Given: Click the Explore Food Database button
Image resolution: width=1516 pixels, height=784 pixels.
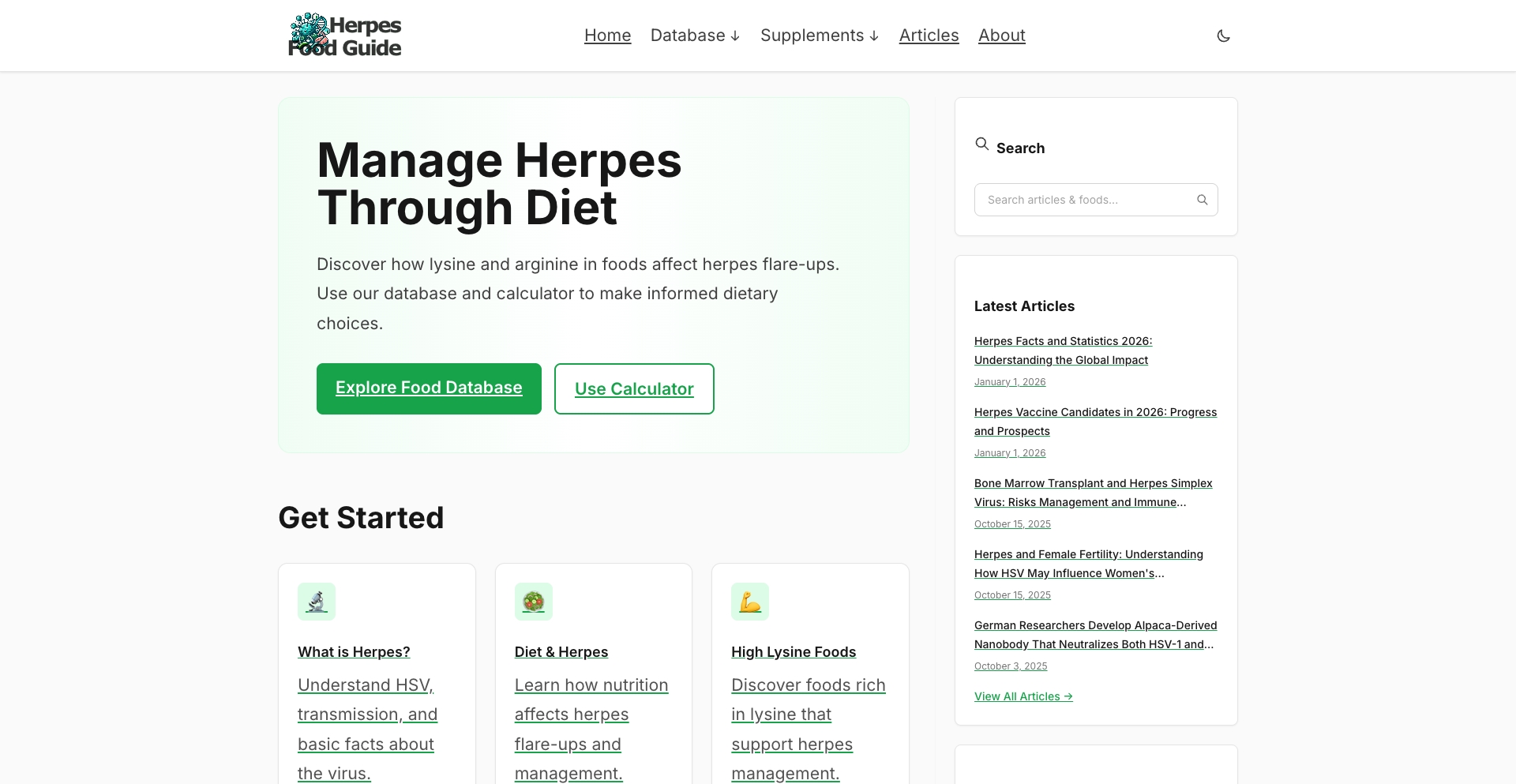Looking at the screenshot, I should [429, 388].
